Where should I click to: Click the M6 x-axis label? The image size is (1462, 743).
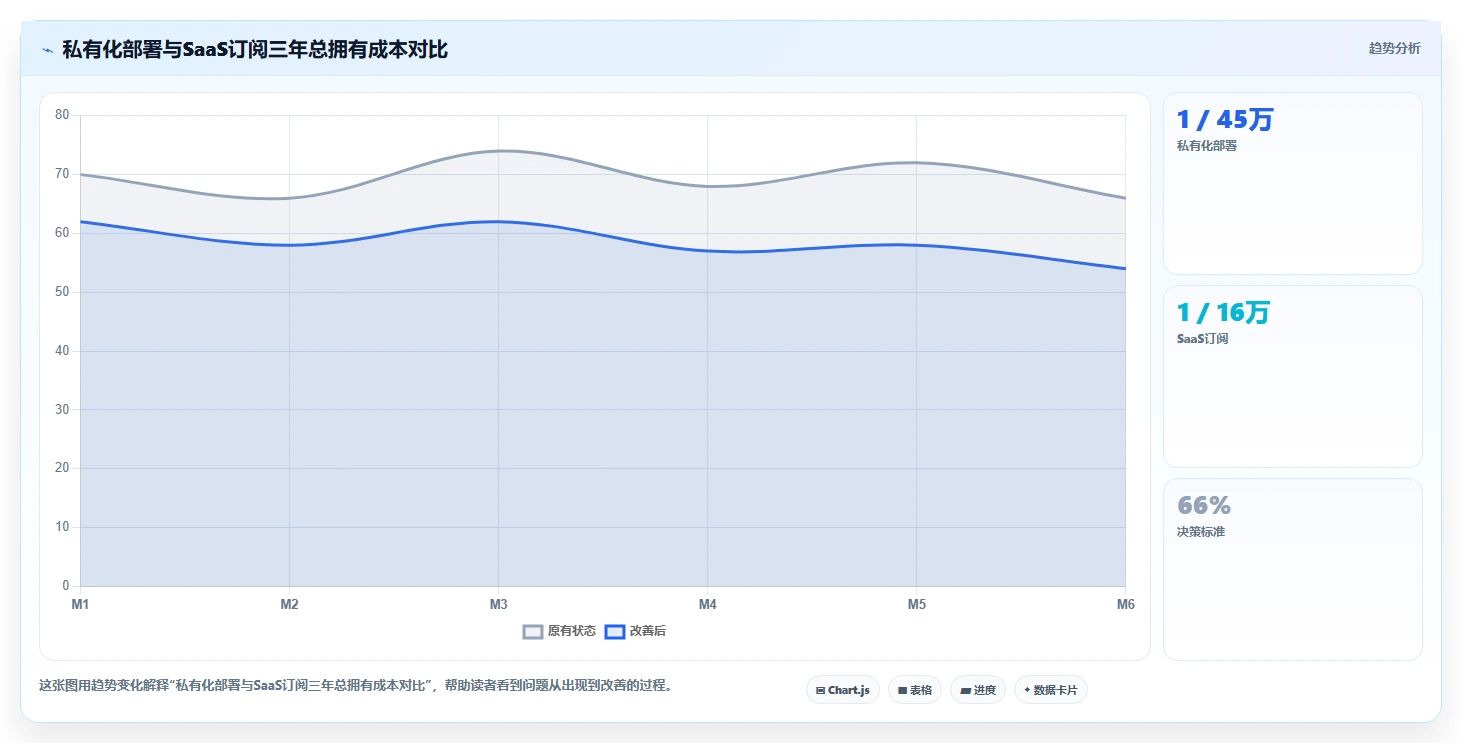(x=1125, y=604)
